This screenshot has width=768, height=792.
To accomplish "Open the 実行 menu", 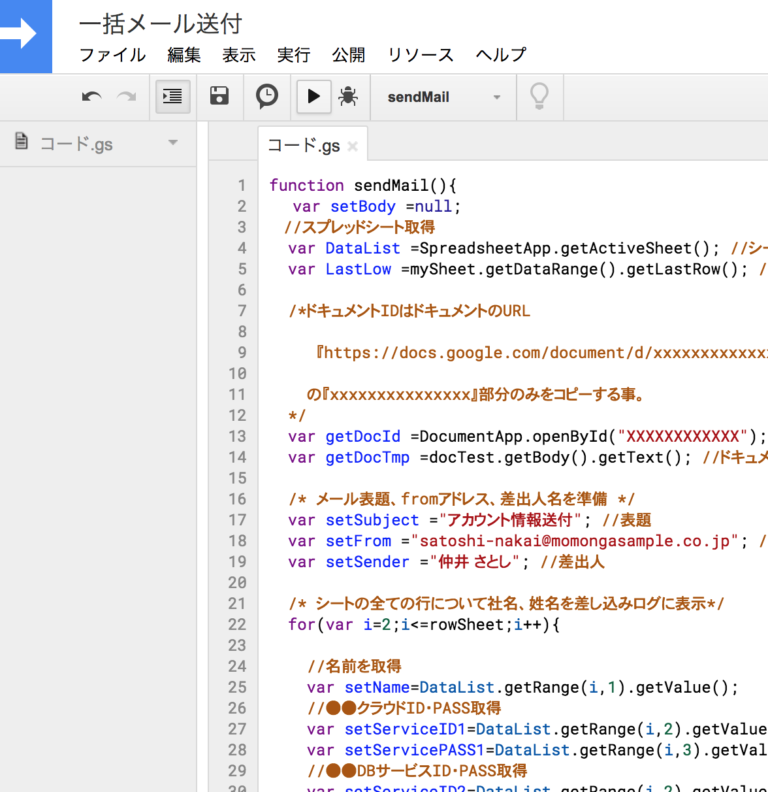I will (294, 55).
